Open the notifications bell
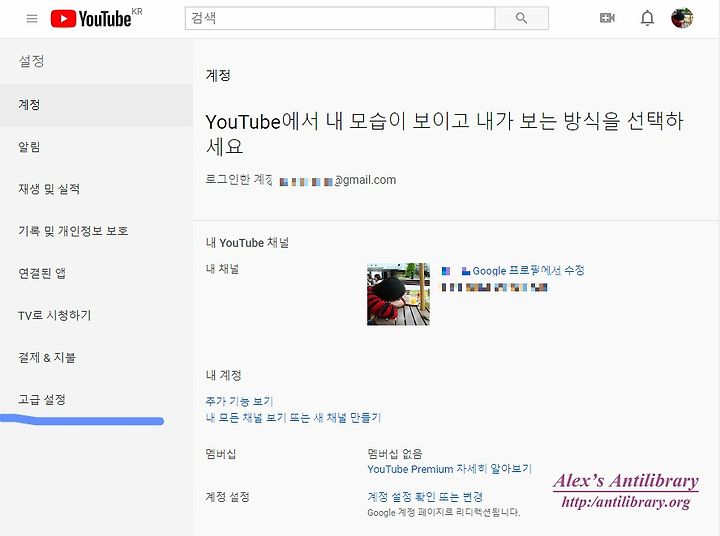The width and height of the screenshot is (720, 536). click(647, 18)
